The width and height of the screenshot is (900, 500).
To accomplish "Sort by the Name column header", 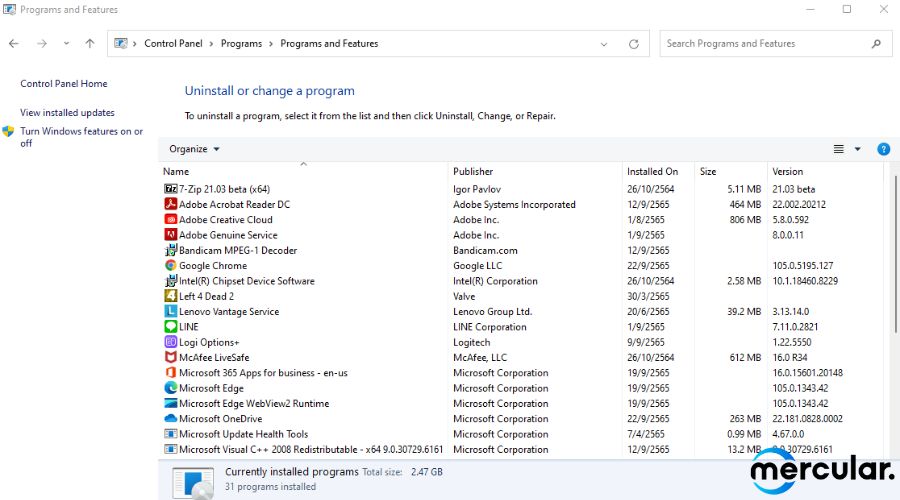I will (x=303, y=171).
